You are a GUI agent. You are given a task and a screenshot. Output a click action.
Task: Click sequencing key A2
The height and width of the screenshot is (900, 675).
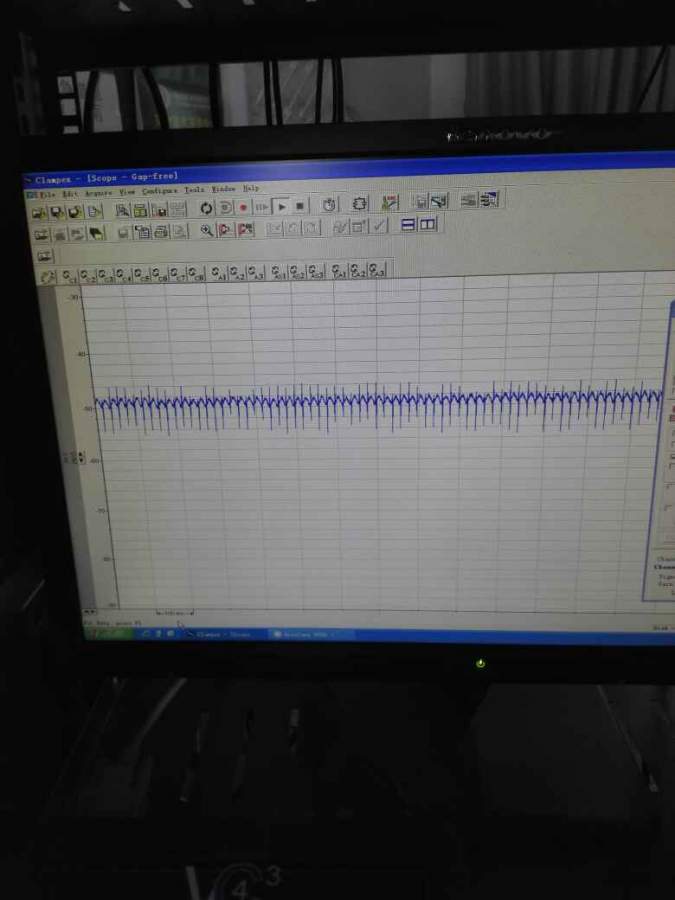(236, 271)
